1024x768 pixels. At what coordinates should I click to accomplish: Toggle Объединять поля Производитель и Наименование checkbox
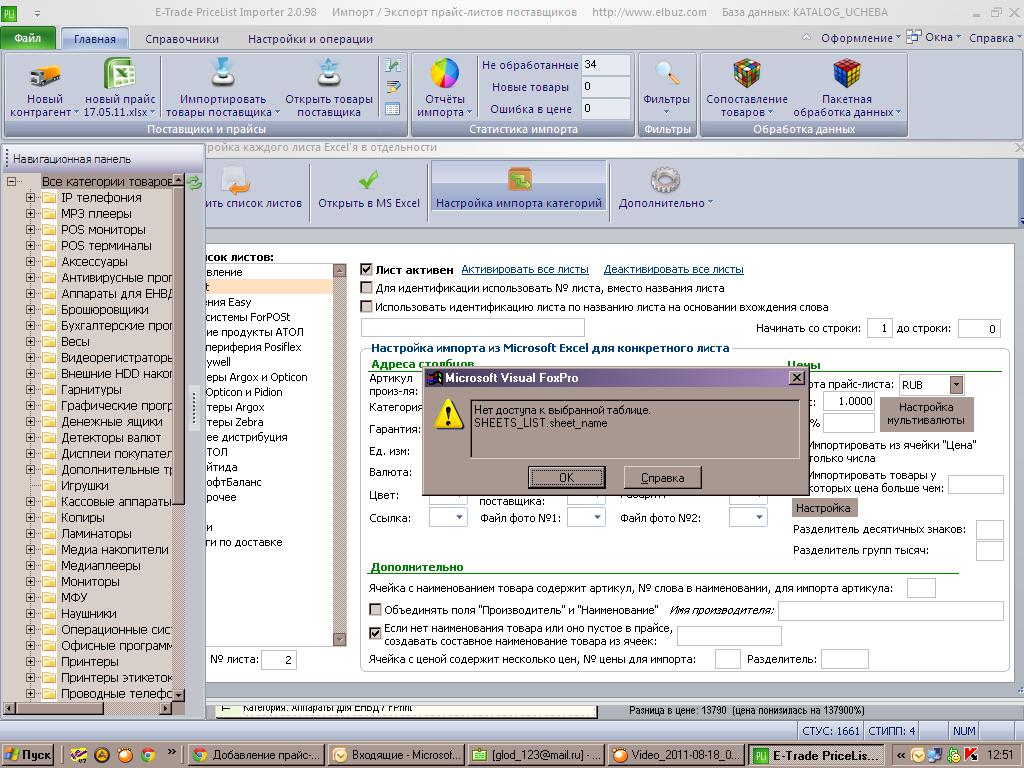pyautogui.click(x=375, y=609)
